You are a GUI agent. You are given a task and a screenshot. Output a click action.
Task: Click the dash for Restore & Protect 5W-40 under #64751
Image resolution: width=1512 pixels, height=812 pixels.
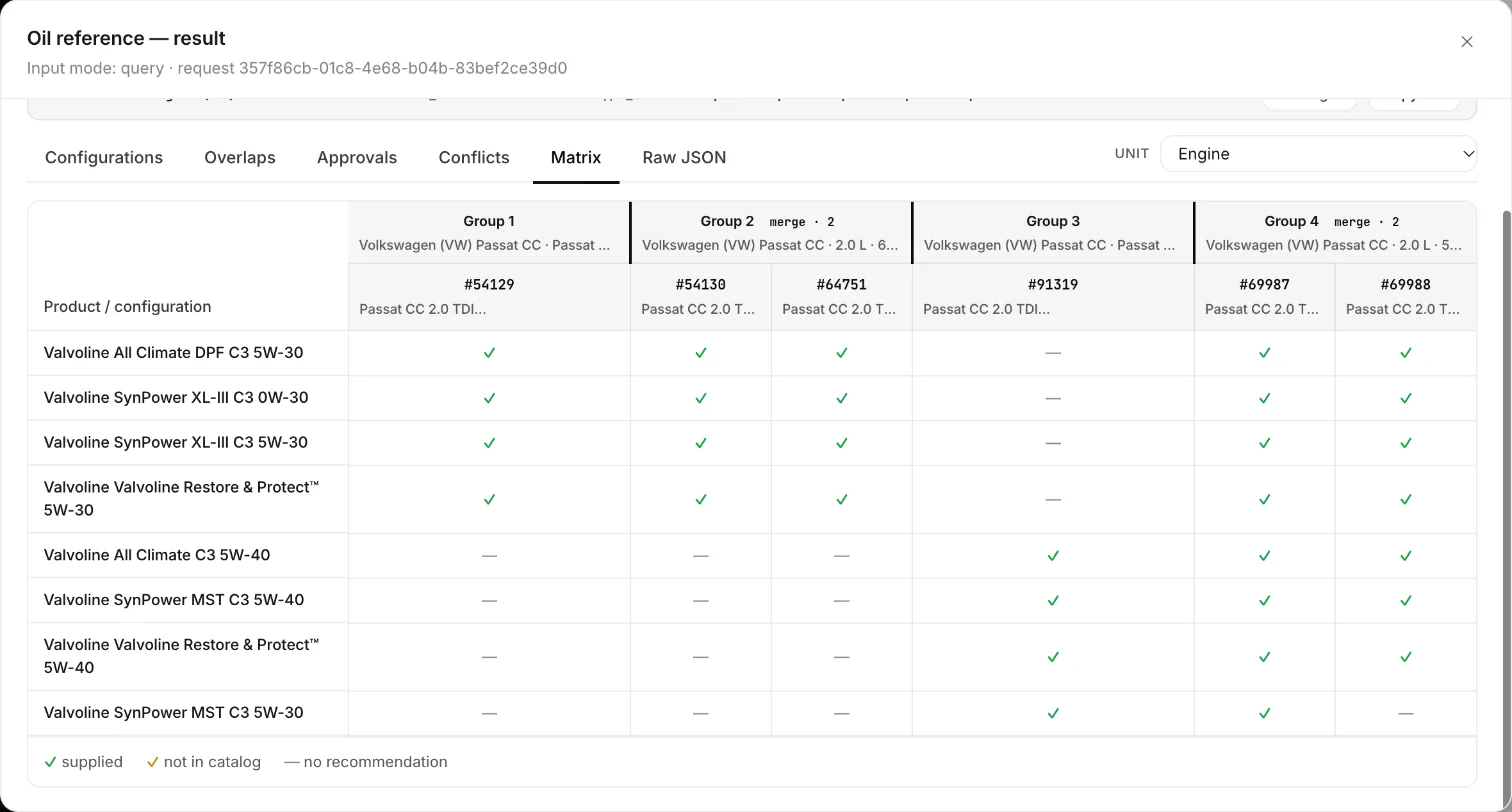click(842, 657)
